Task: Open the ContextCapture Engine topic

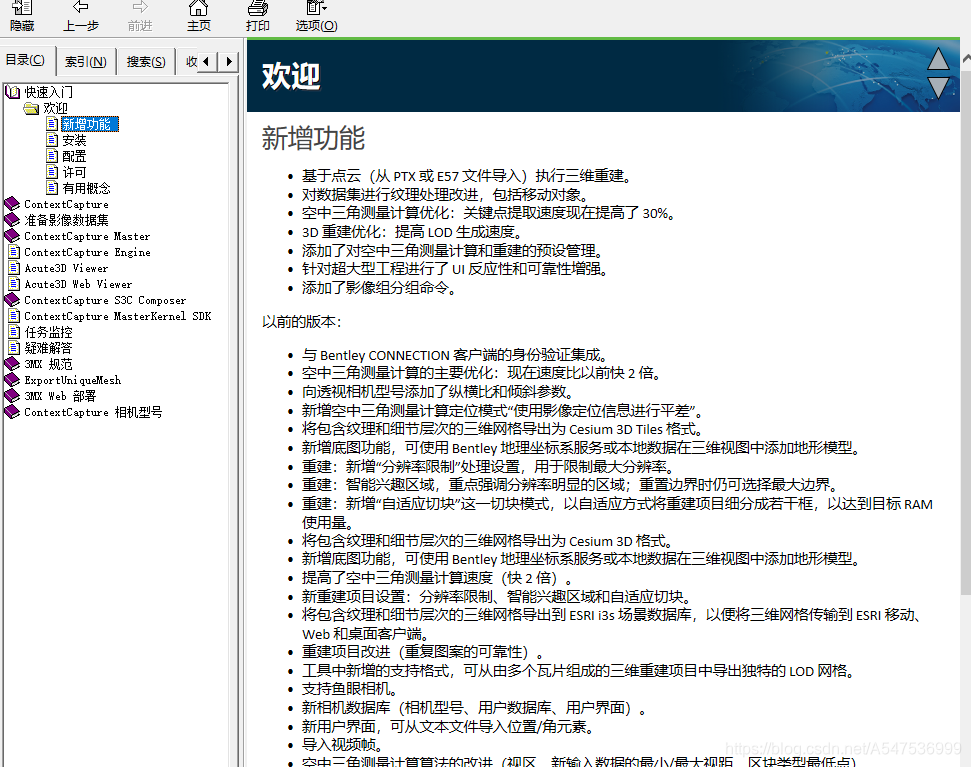Action: pyautogui.click(x=87, y=253)
